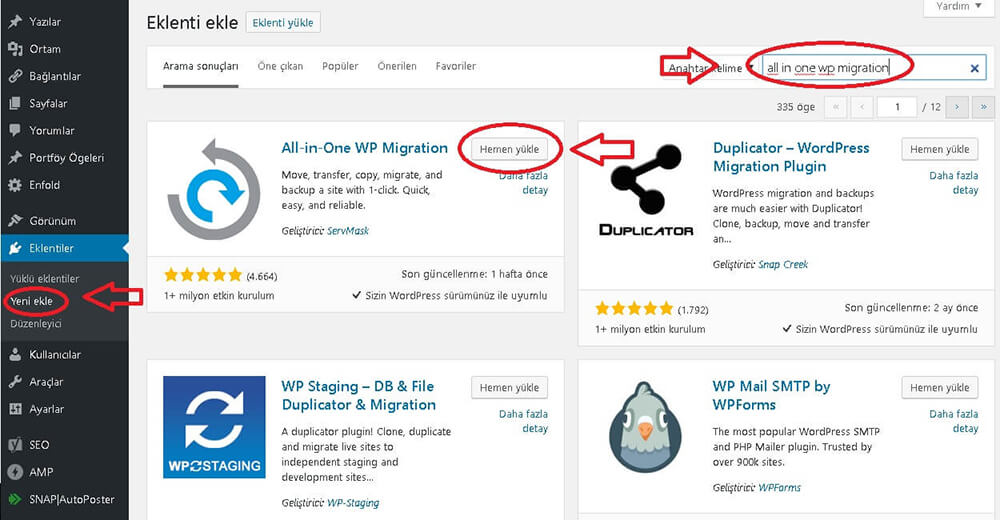The height and width of the screenshot is (520, 1000).
Task: Click the Duplicator plugin logo
Action: point(646,189)
